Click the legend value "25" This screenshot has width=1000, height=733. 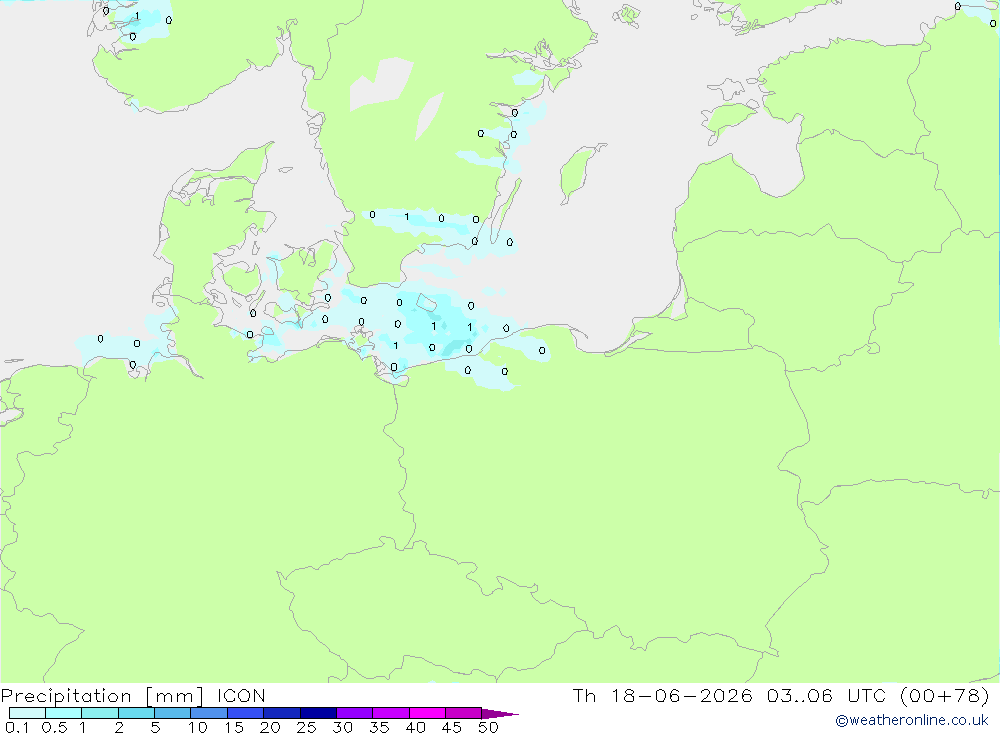307,727
